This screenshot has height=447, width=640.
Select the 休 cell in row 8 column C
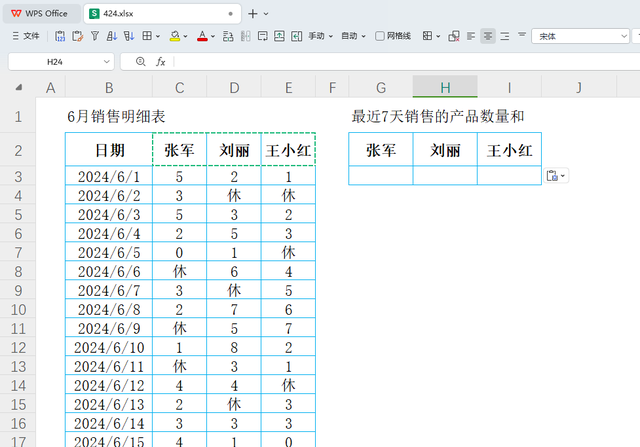click(x=180, y=271)
